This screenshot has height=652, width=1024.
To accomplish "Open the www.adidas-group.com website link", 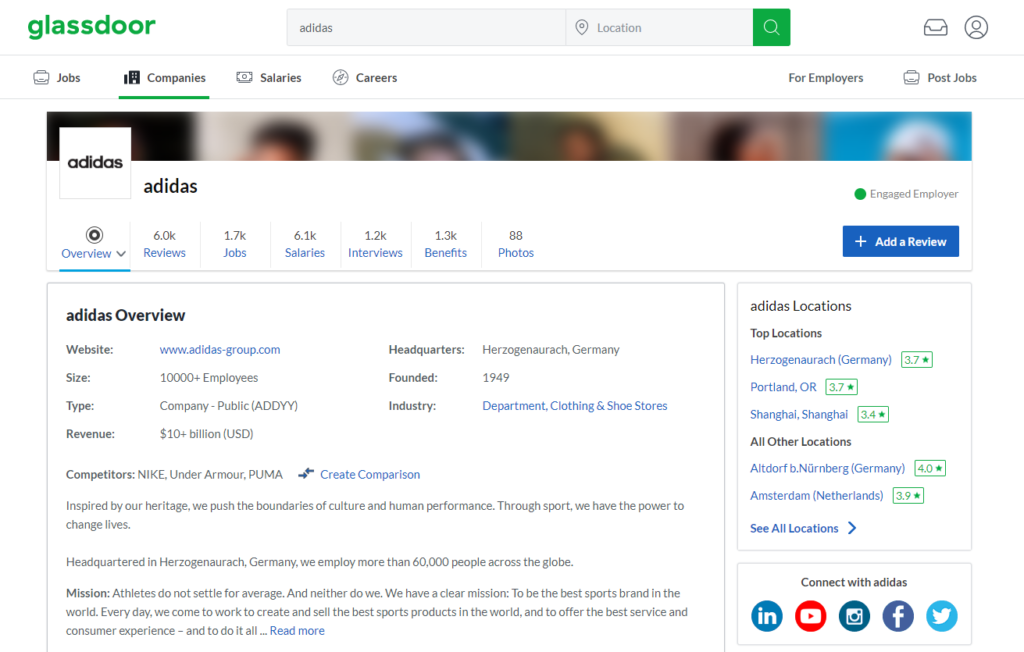I will pyautogui.click(x=220, y=350).
